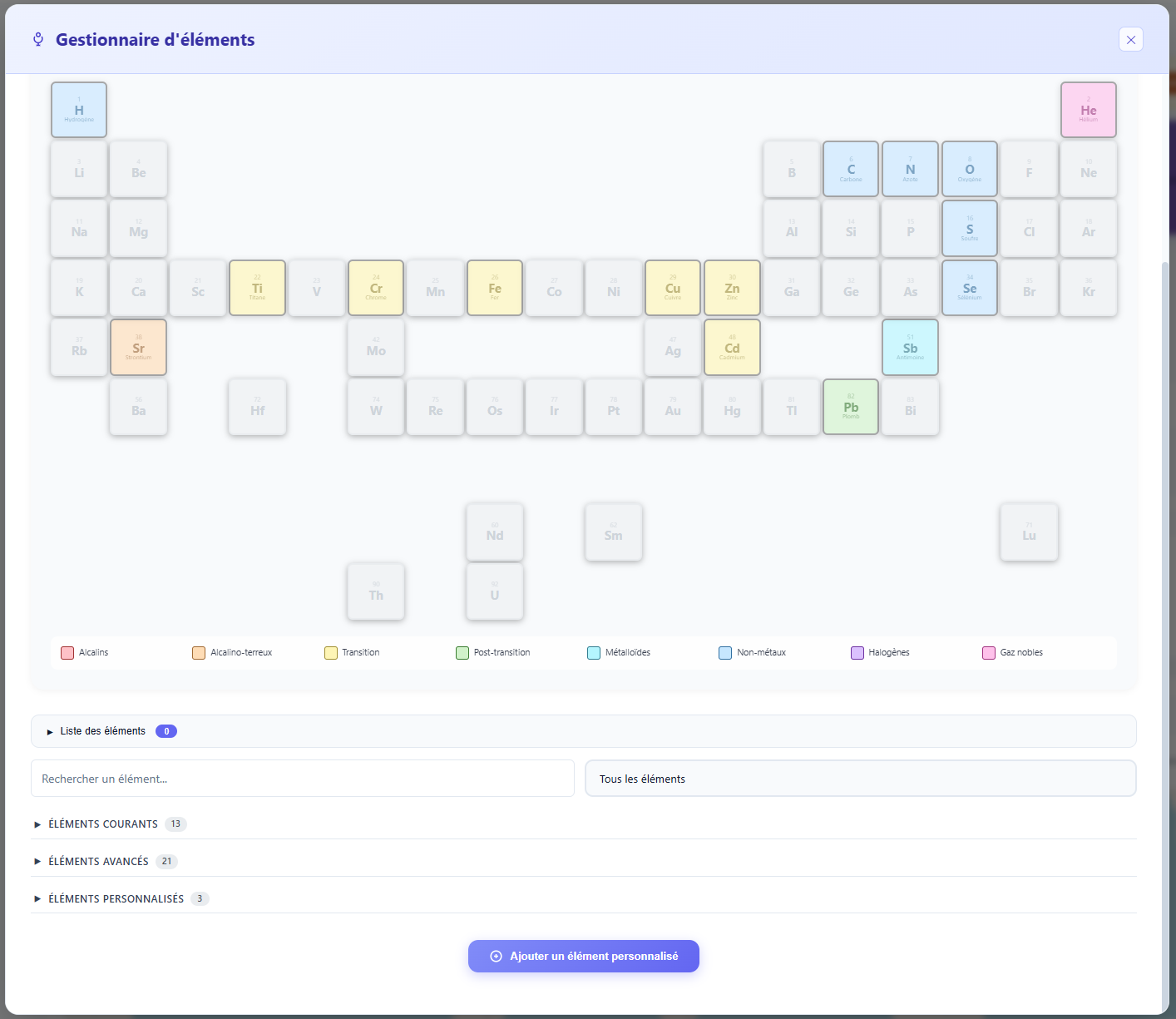This screenshot has height=1019, width=1176.
Task: Click the Rechercher un élément search field
Action: [x=302, y=778]
